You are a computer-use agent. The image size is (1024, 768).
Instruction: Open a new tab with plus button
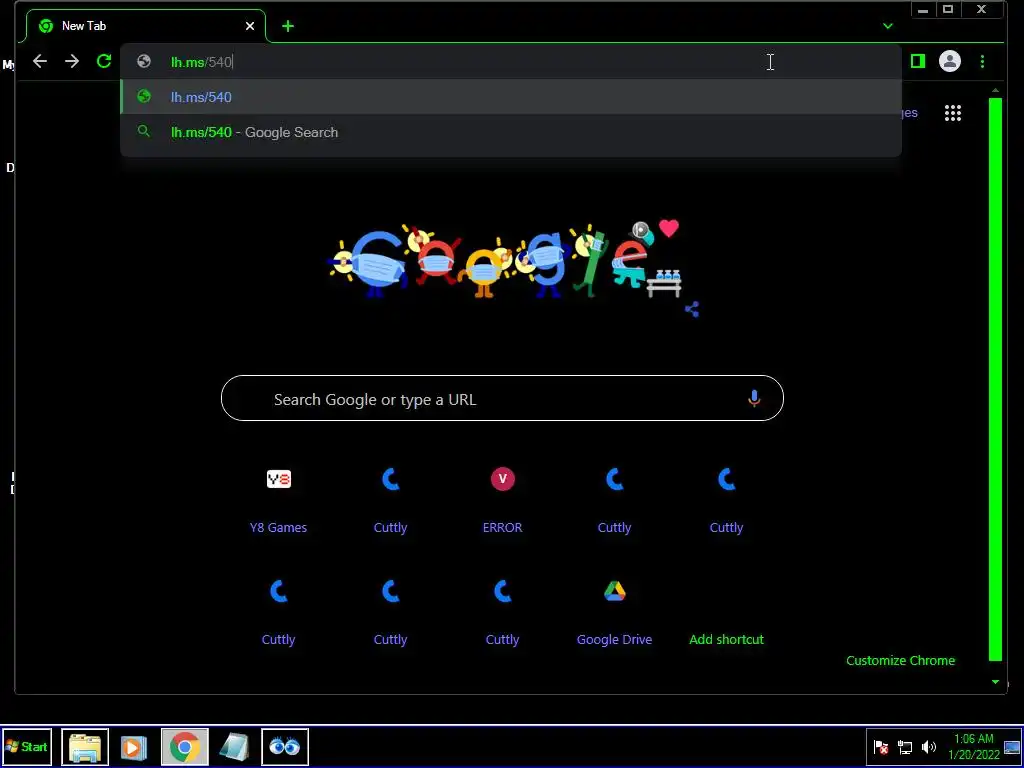288,26
